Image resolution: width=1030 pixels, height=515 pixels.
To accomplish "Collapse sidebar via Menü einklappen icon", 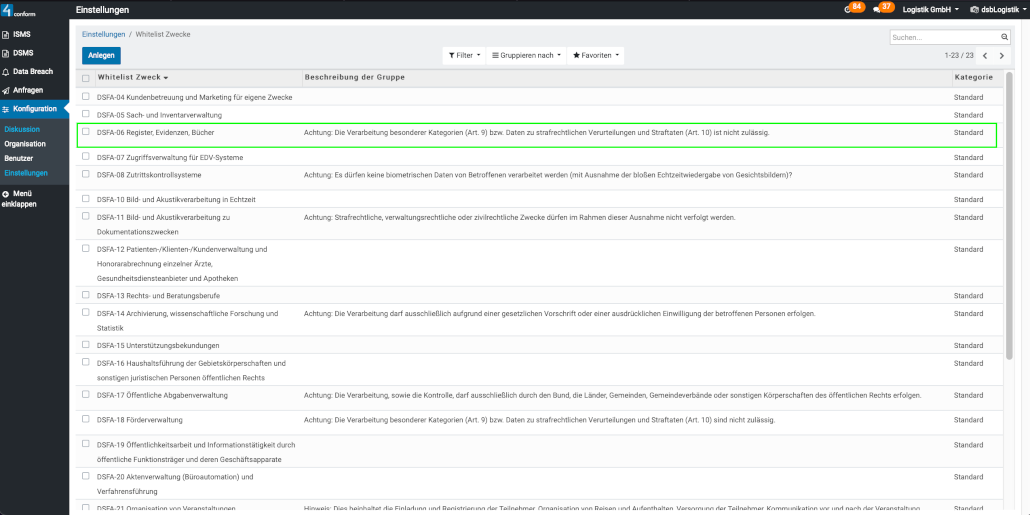I will 6,193.
